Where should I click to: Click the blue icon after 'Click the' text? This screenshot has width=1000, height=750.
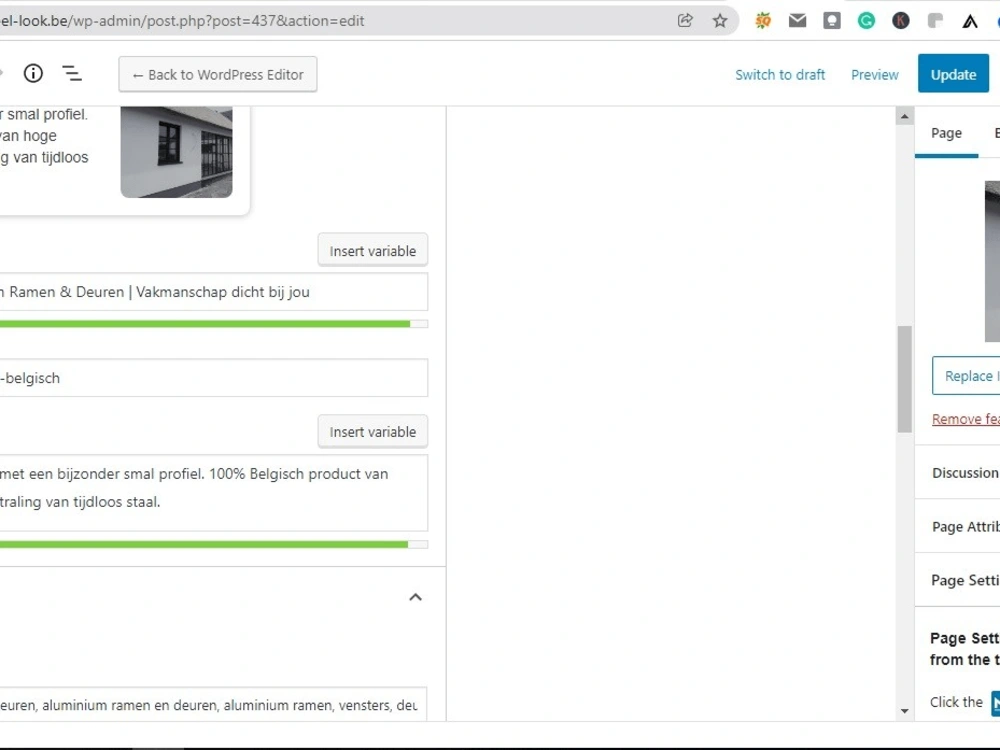pos(996,703)
